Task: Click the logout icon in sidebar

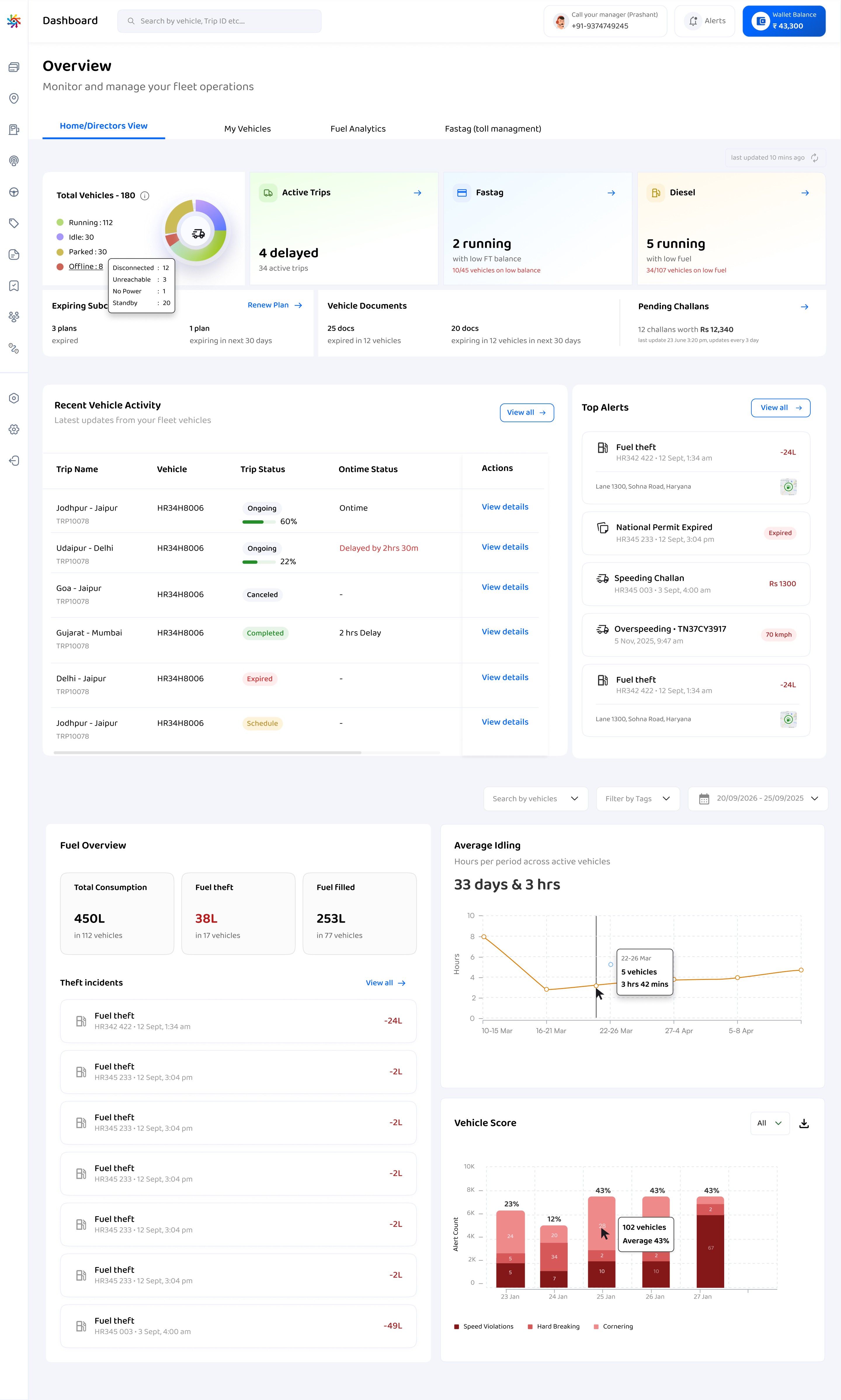Action: [14, 461]
